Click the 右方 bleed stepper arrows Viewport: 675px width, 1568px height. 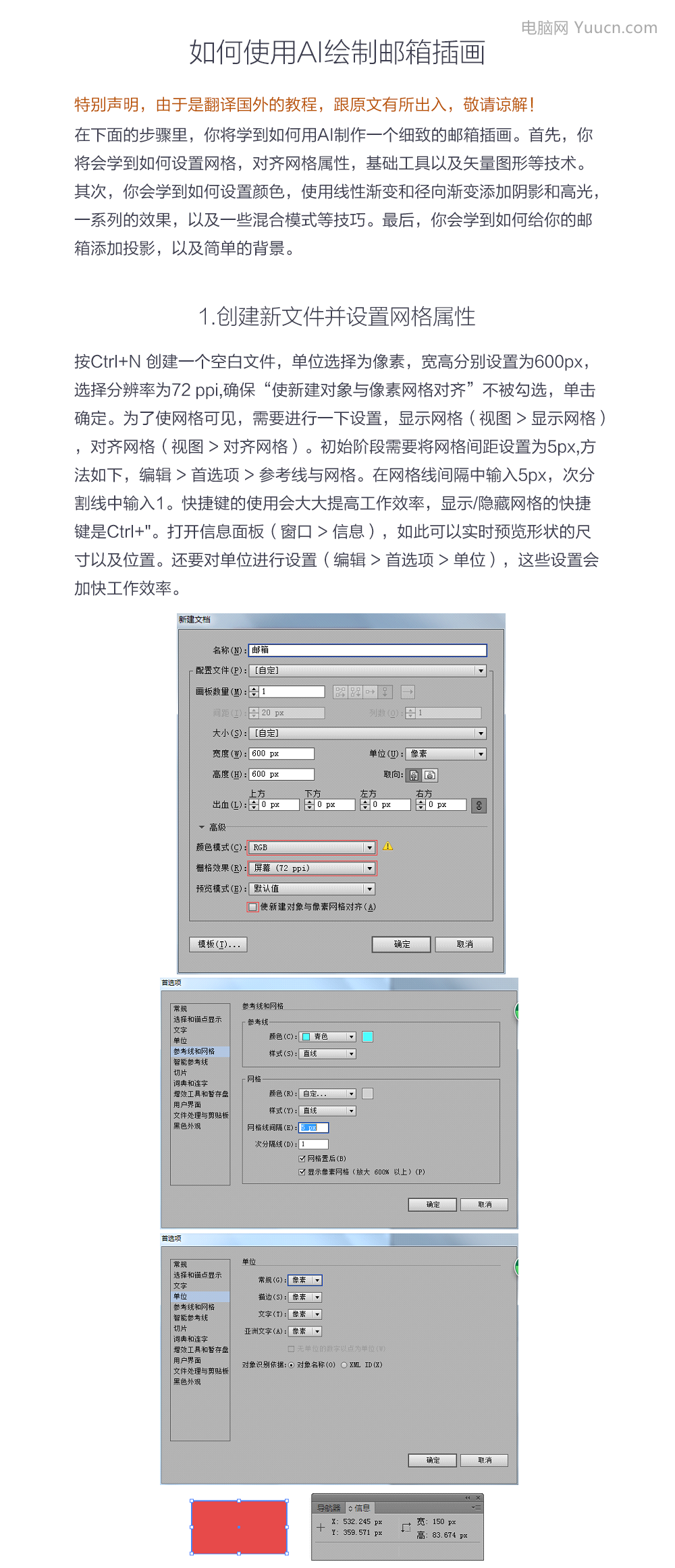tap(421, 805)
